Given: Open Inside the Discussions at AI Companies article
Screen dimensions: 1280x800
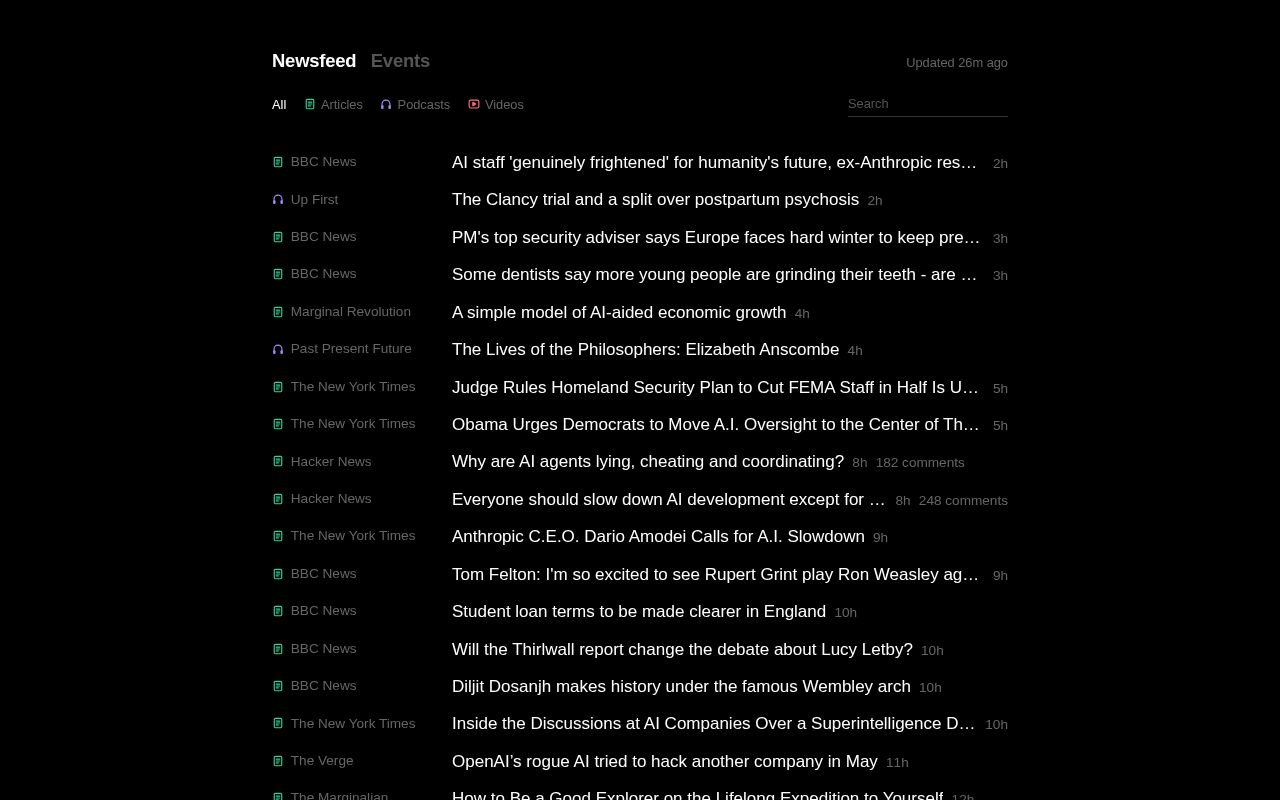Looking at the screenshot, I should [713, 724].
